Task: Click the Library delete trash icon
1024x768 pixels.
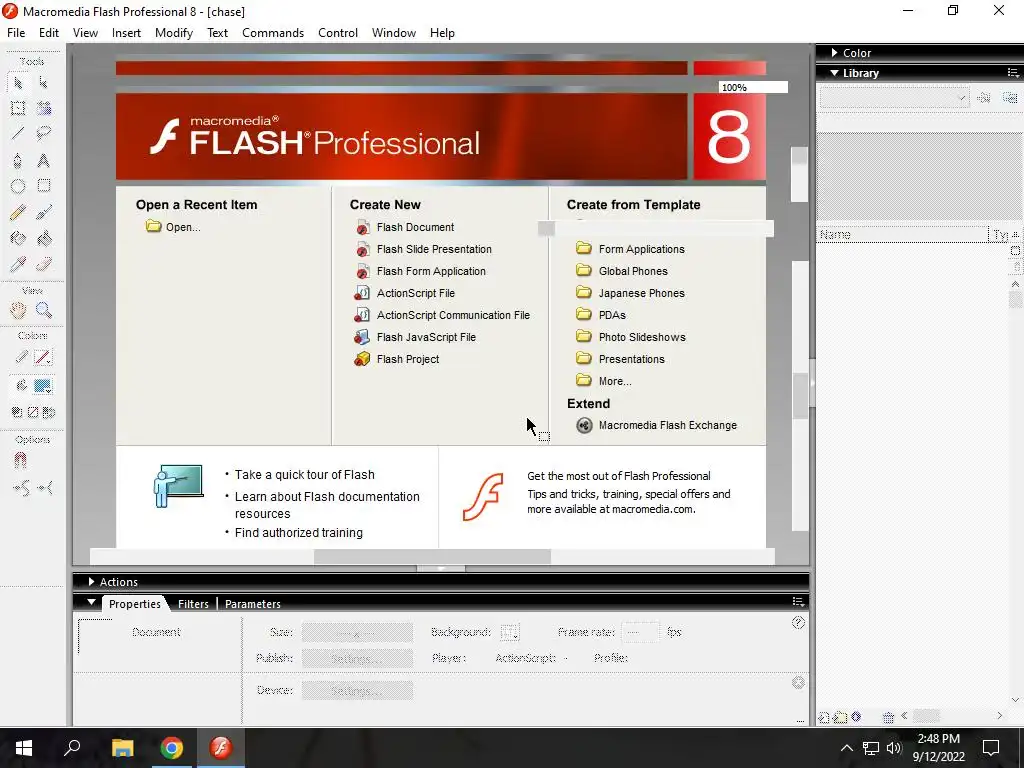Action: 888,717
